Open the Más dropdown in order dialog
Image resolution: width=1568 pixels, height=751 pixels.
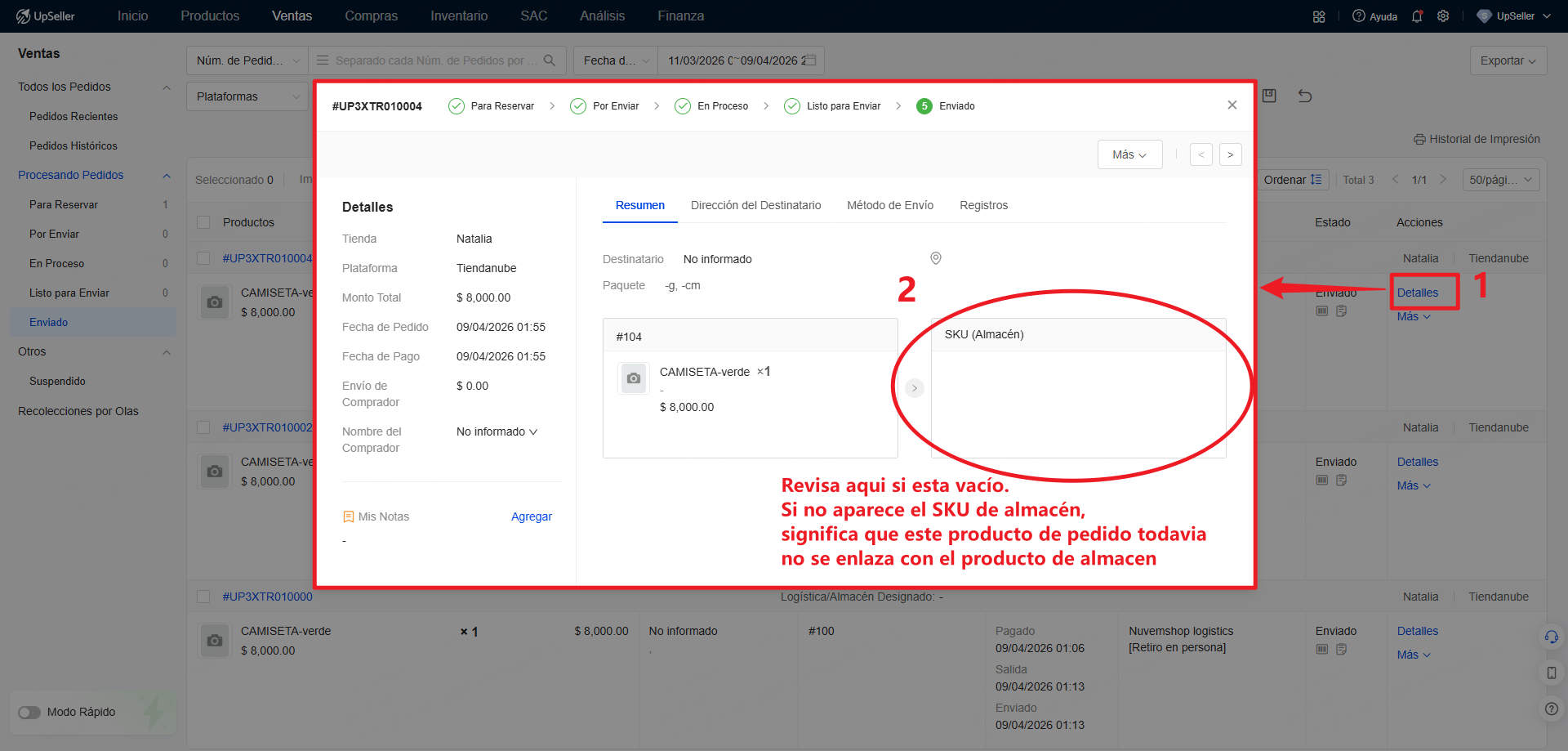click(x=1129, y=154)
